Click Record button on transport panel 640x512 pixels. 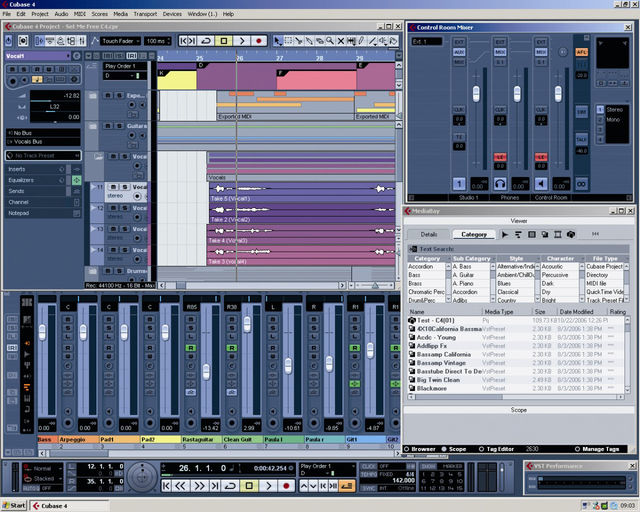tap(286, 486)
